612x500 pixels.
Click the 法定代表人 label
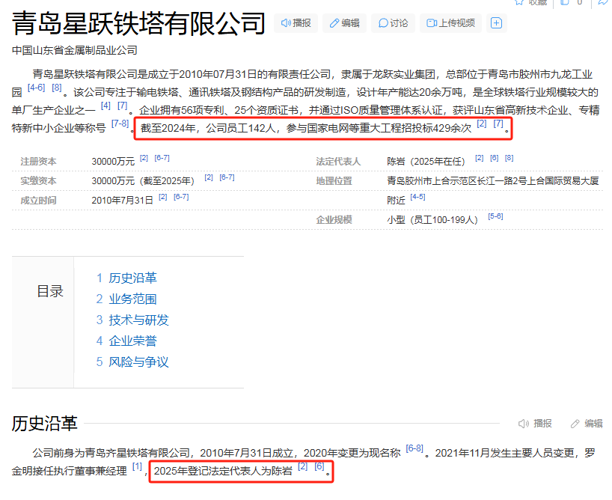338,162
